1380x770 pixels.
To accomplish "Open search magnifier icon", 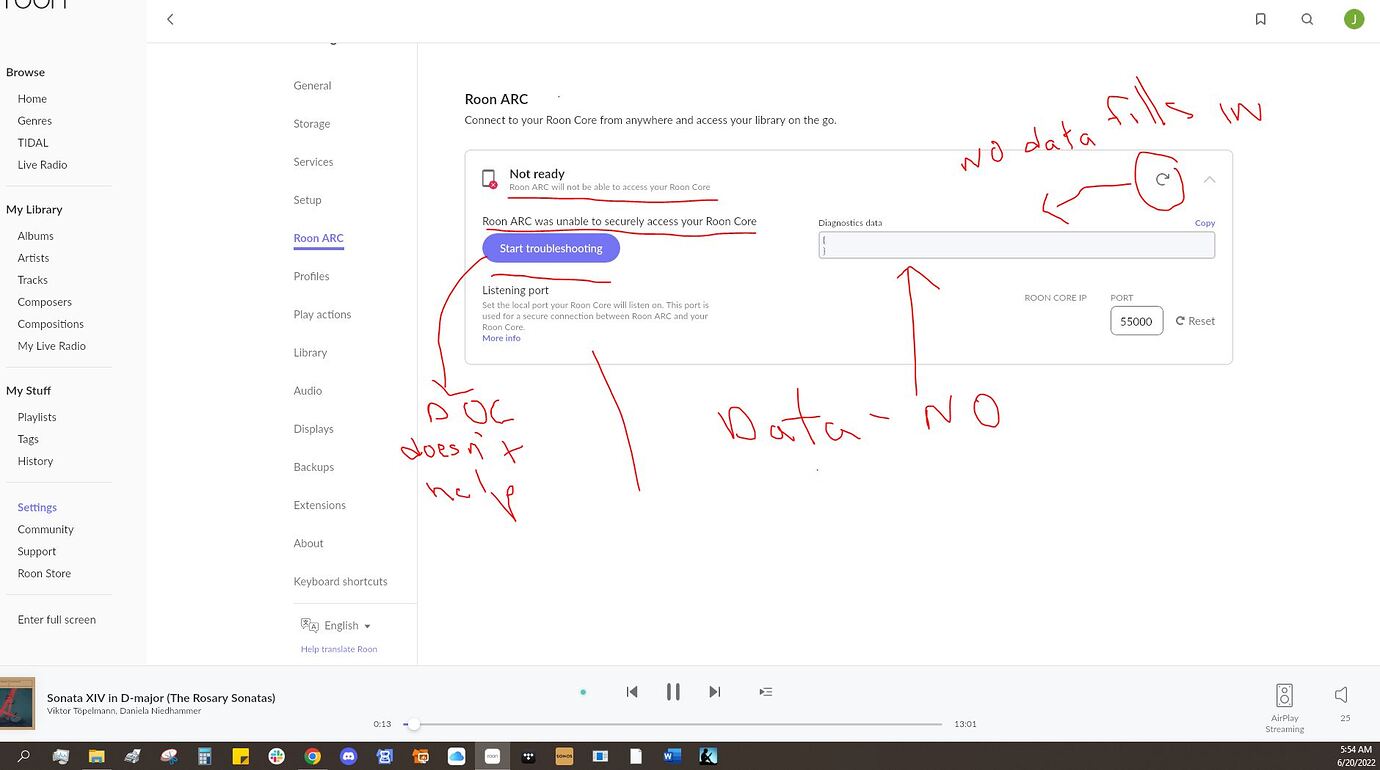I will click(1307, 19).
